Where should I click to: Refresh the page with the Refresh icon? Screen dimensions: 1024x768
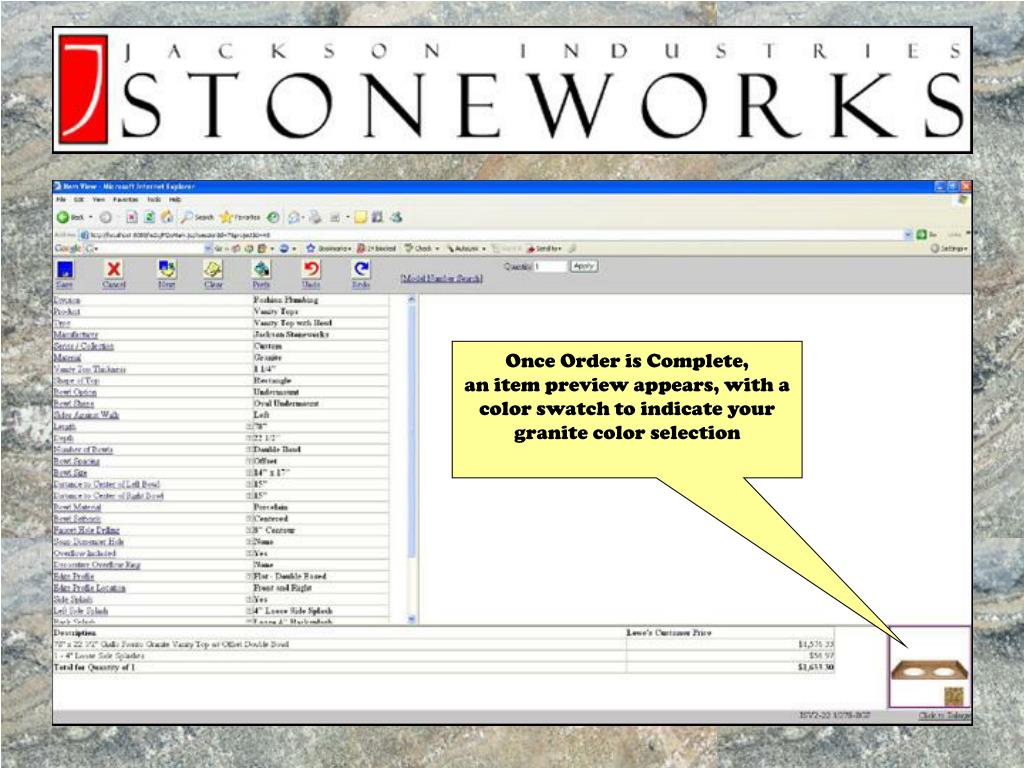click(149, 217)
